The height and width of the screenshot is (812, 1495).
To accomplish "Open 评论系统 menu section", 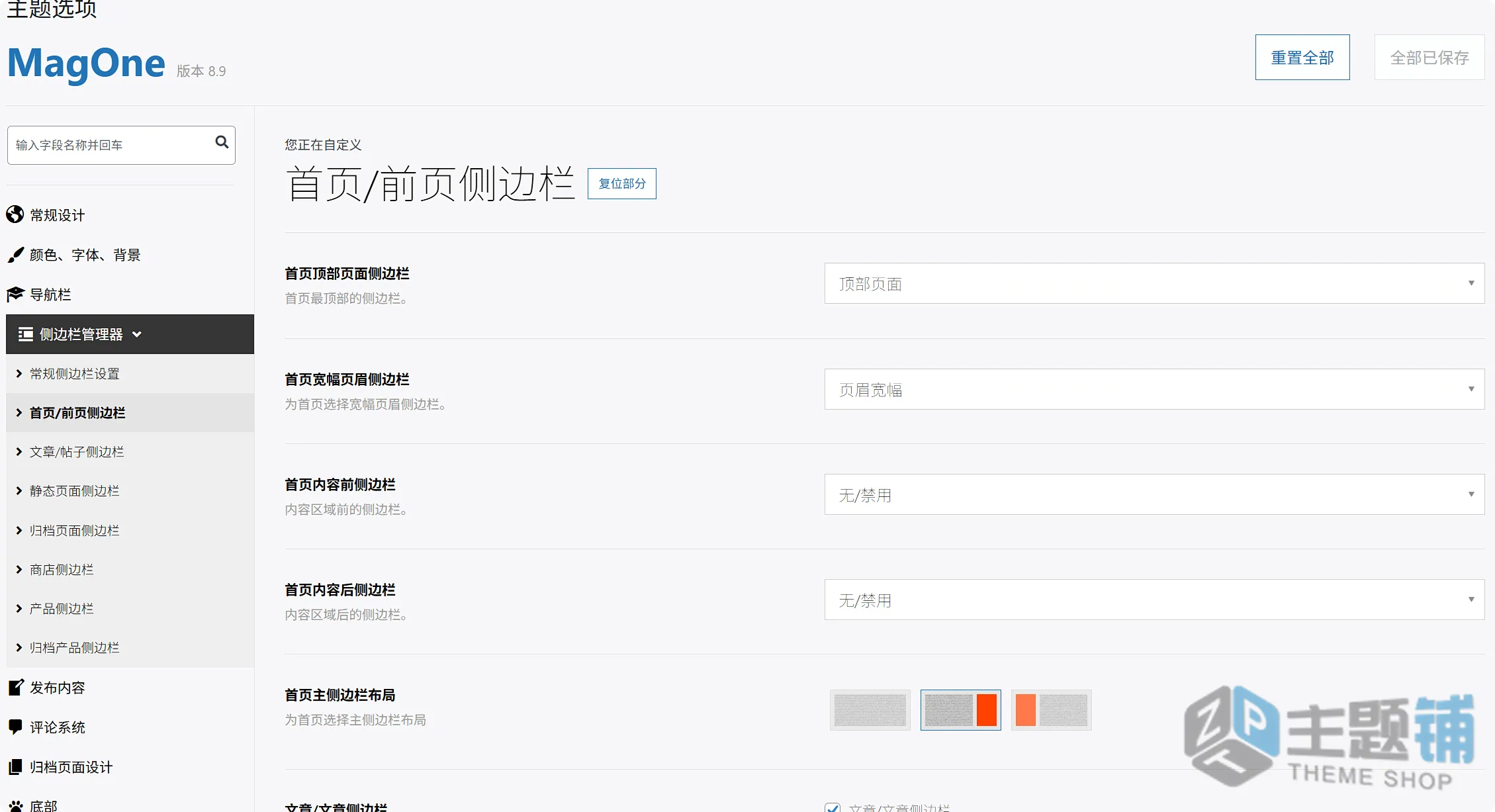I will click(57, 727).
